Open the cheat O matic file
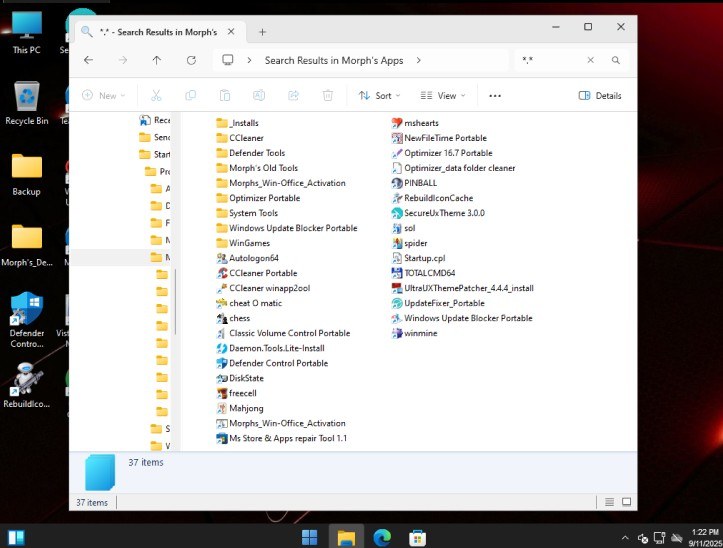The width and height of the screenshot is (723, 548). (x=249, y=303)
